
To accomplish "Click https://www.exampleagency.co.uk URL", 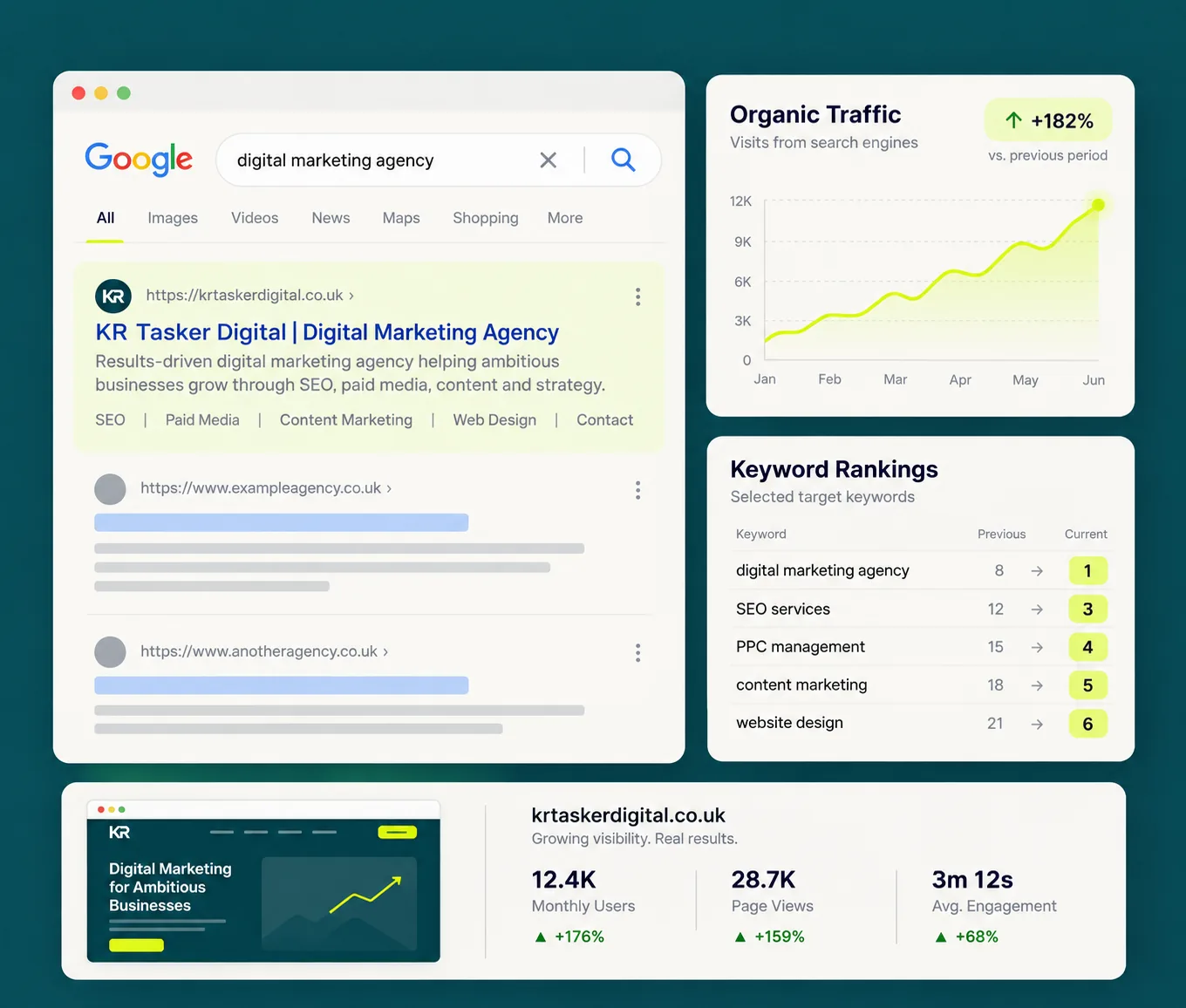I will (x=261, y=488).
